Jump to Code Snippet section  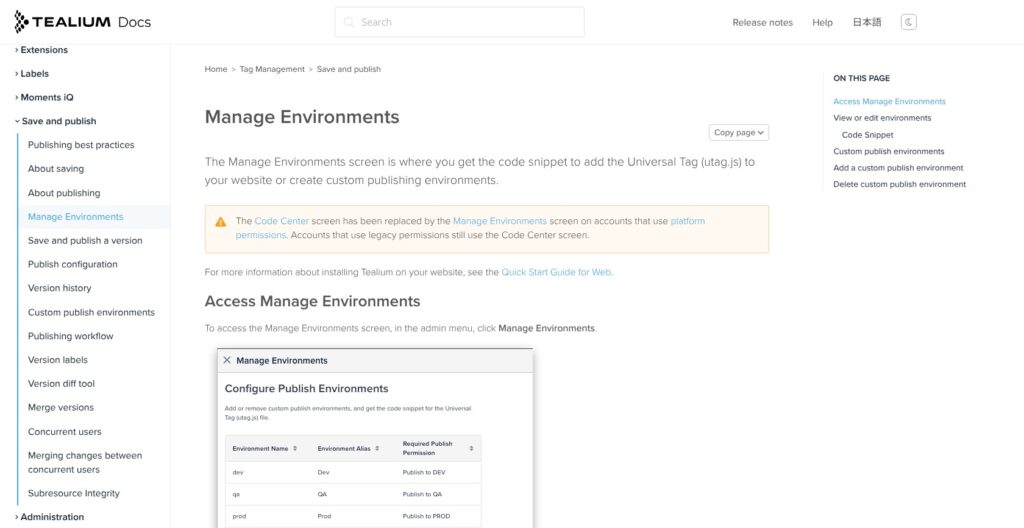[x=867, y=135]
